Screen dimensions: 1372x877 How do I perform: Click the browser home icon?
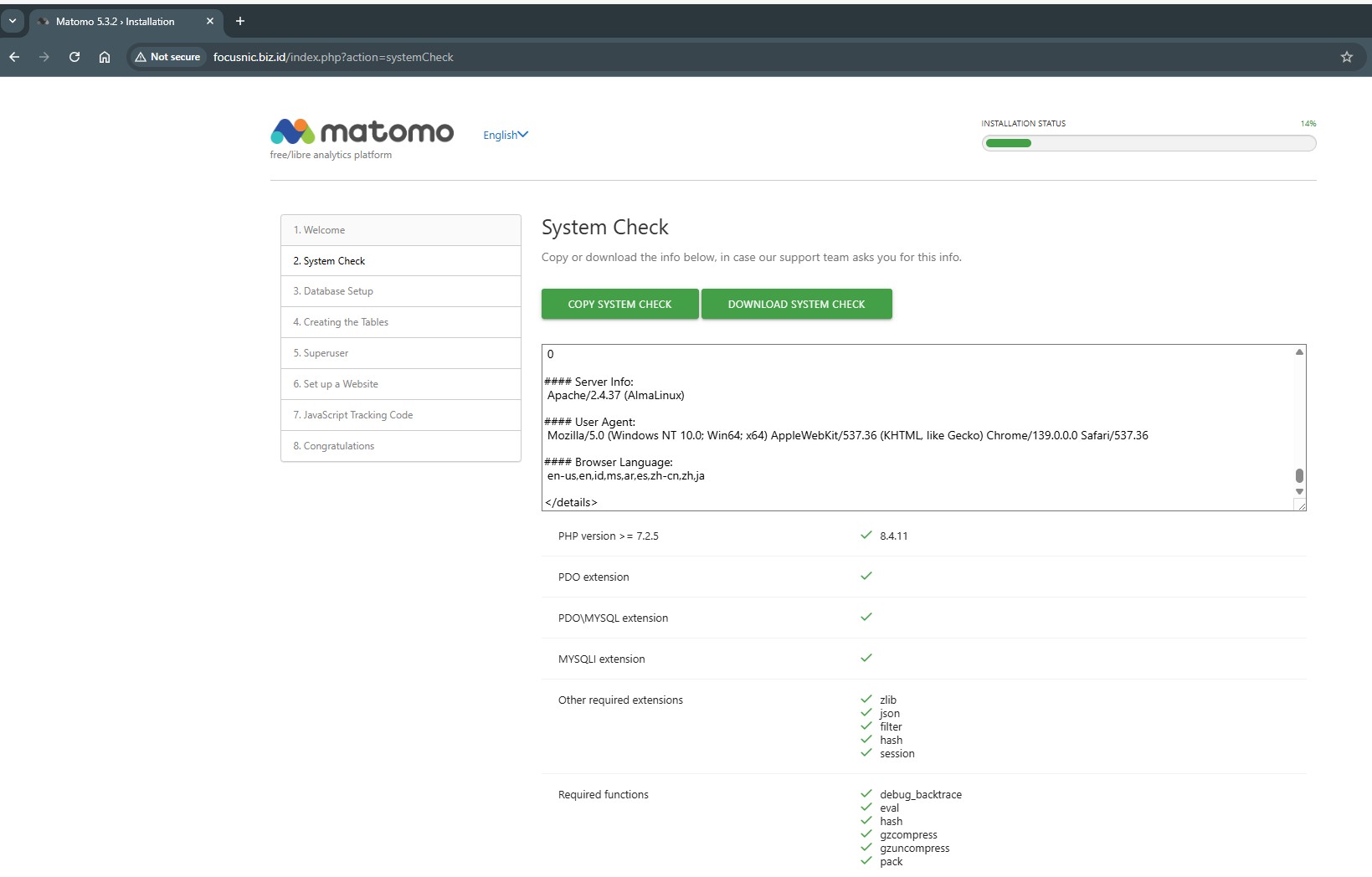[105, 57]
